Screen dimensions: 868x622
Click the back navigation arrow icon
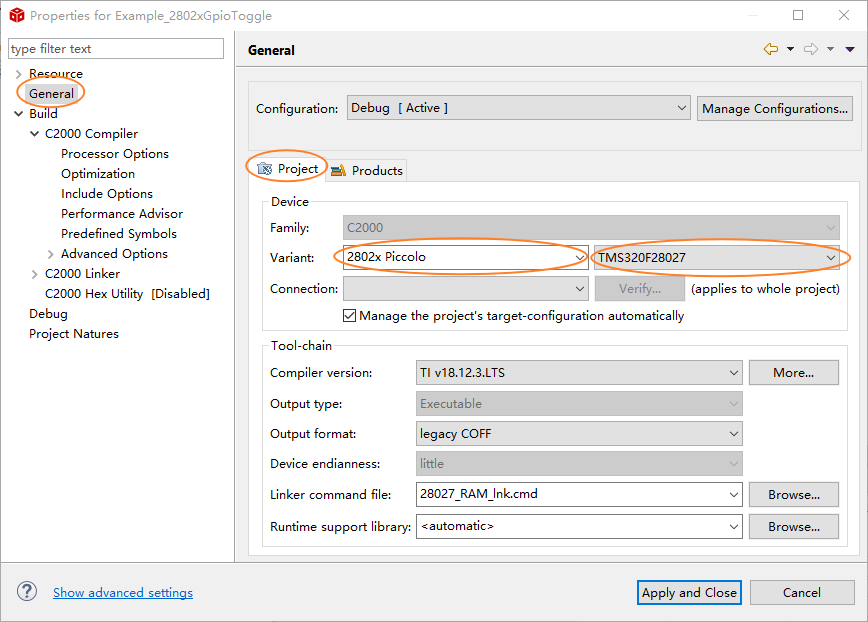(x=769, y=49)
